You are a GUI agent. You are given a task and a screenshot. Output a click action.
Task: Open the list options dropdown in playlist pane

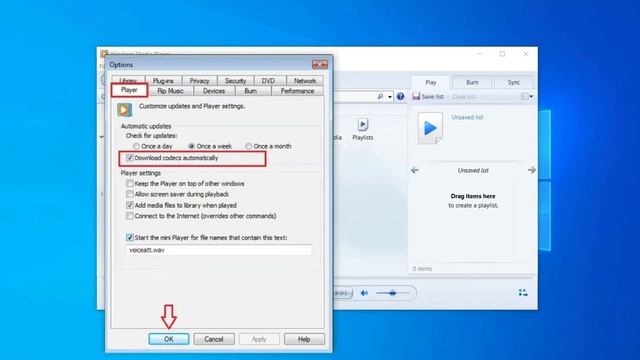pyautogui.click(x=527, y=96)
